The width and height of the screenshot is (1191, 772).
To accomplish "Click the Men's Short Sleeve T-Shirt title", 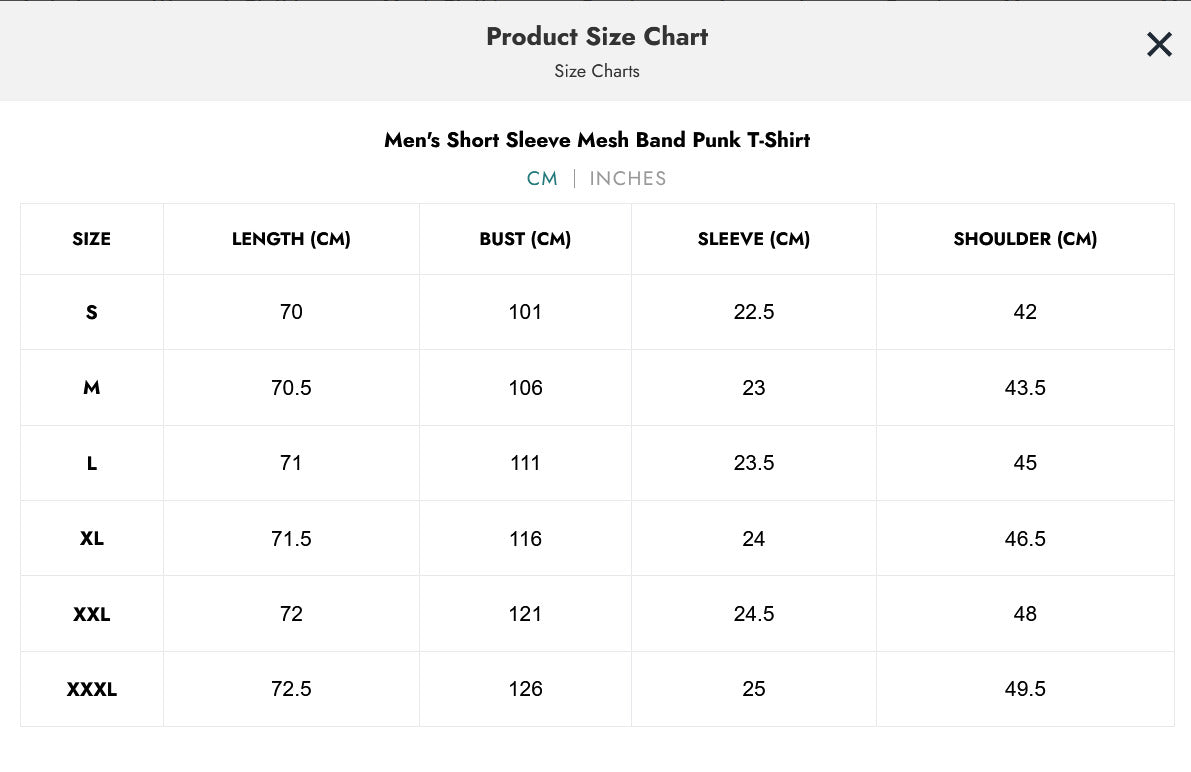I will 597,140.
